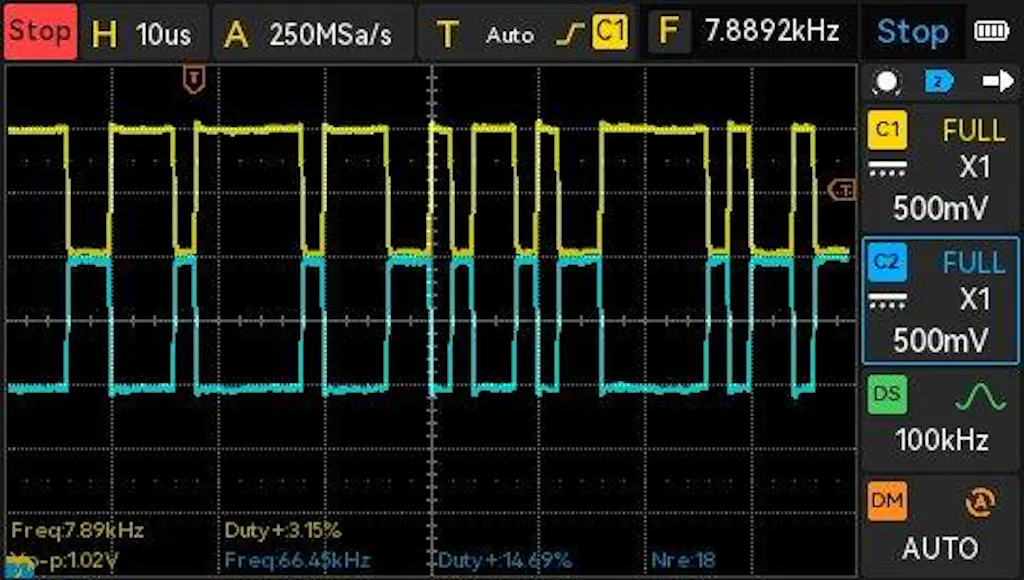Image resolution: width=1024 pixels, height=580 pixels.
Task: Click the Stop status label at top-right
Action: 912,32
